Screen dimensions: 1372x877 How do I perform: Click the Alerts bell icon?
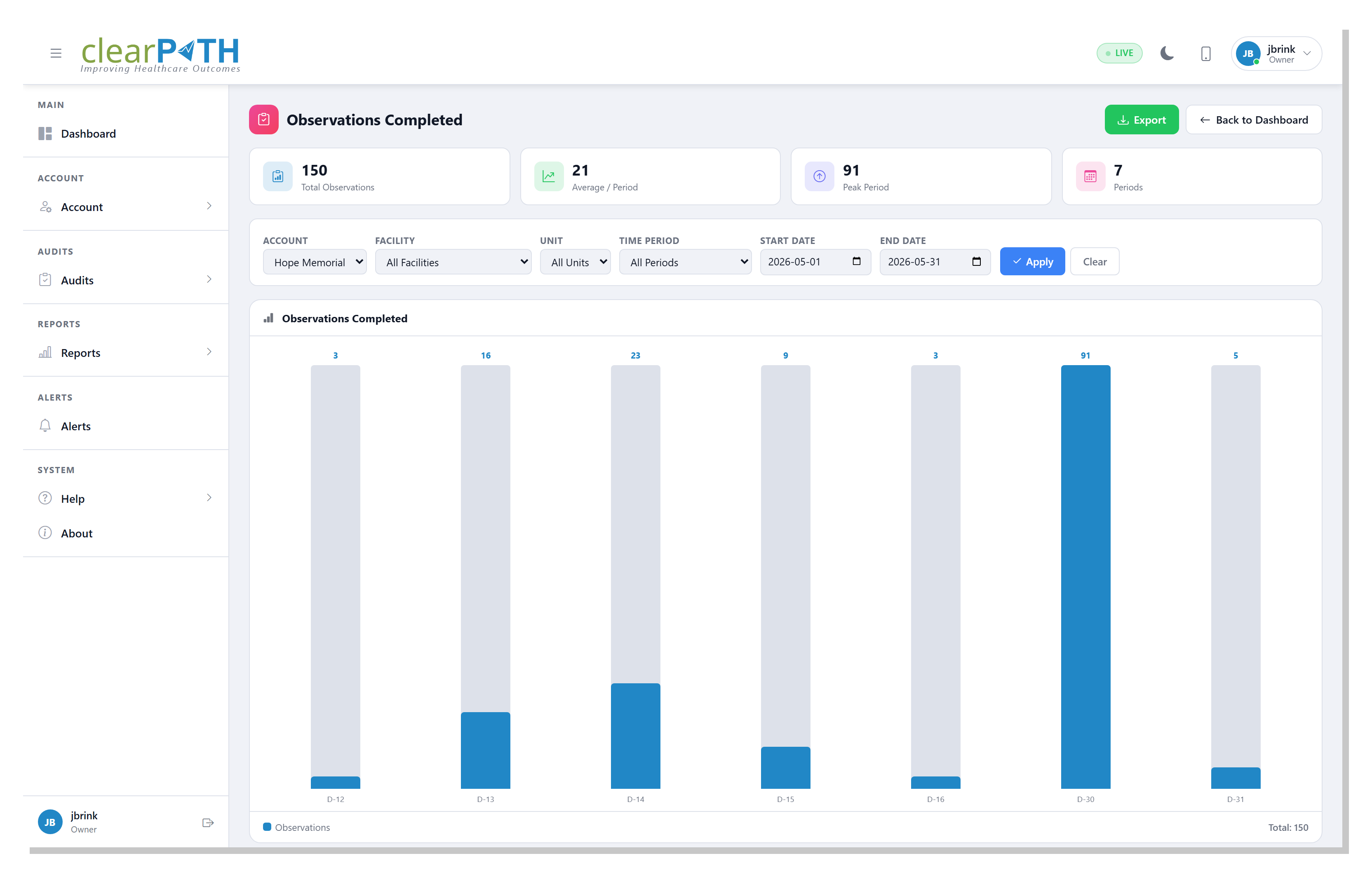pos(45,426)
